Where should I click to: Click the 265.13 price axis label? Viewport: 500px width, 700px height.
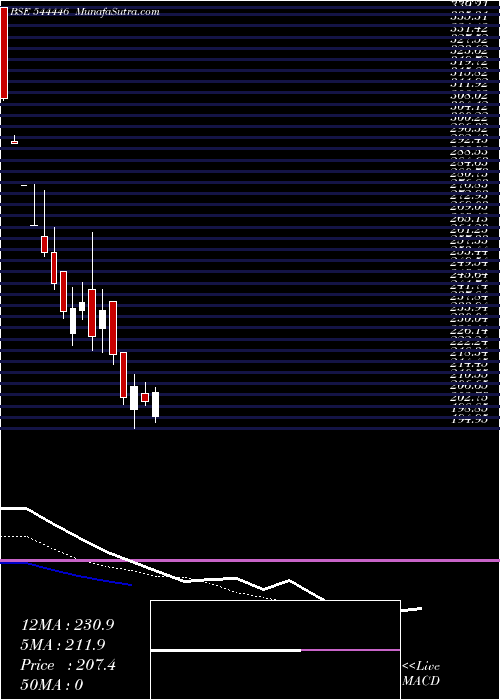point(469,219)
